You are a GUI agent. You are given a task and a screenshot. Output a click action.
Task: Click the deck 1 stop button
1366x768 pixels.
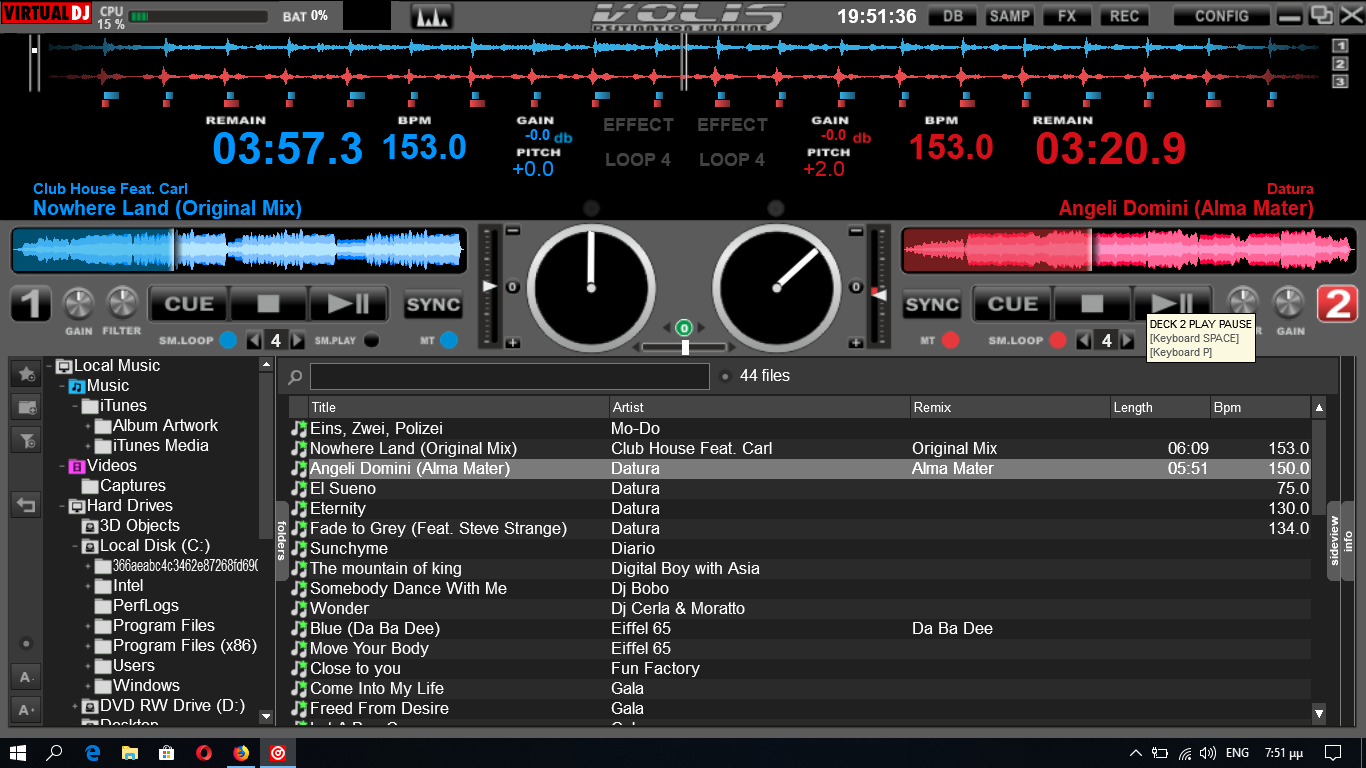(x=269, y=304)
